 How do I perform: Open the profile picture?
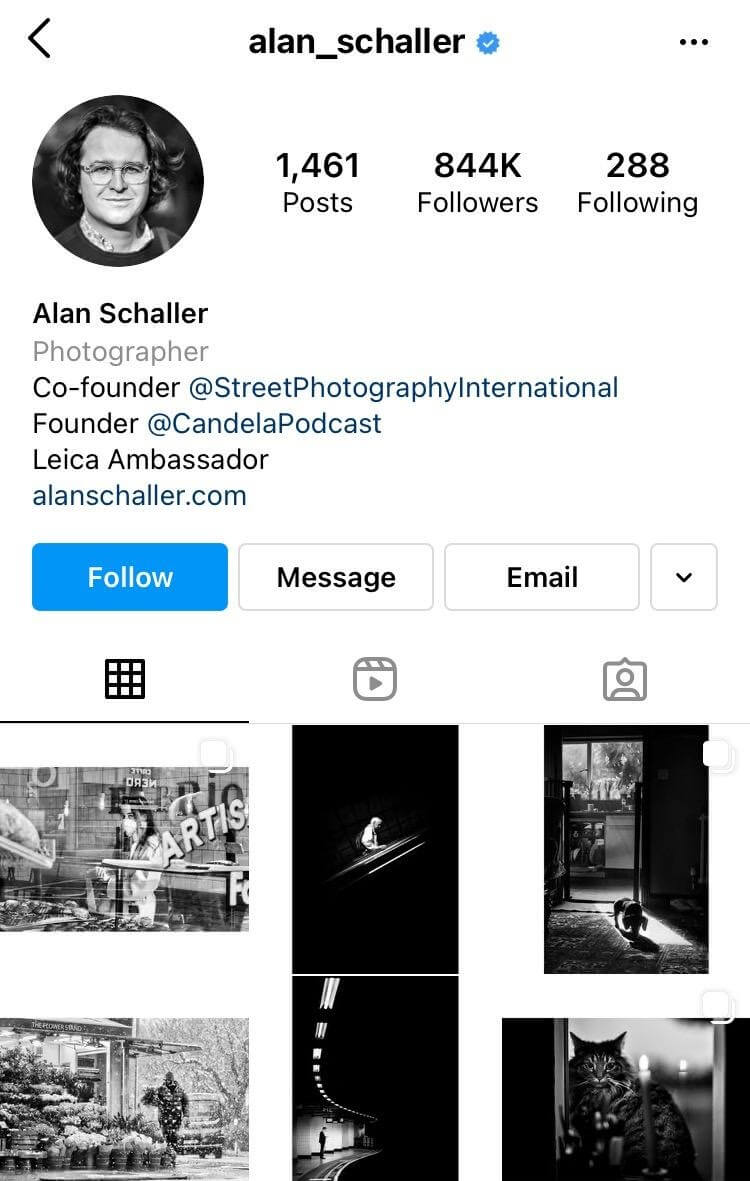(x=117, y=181)
